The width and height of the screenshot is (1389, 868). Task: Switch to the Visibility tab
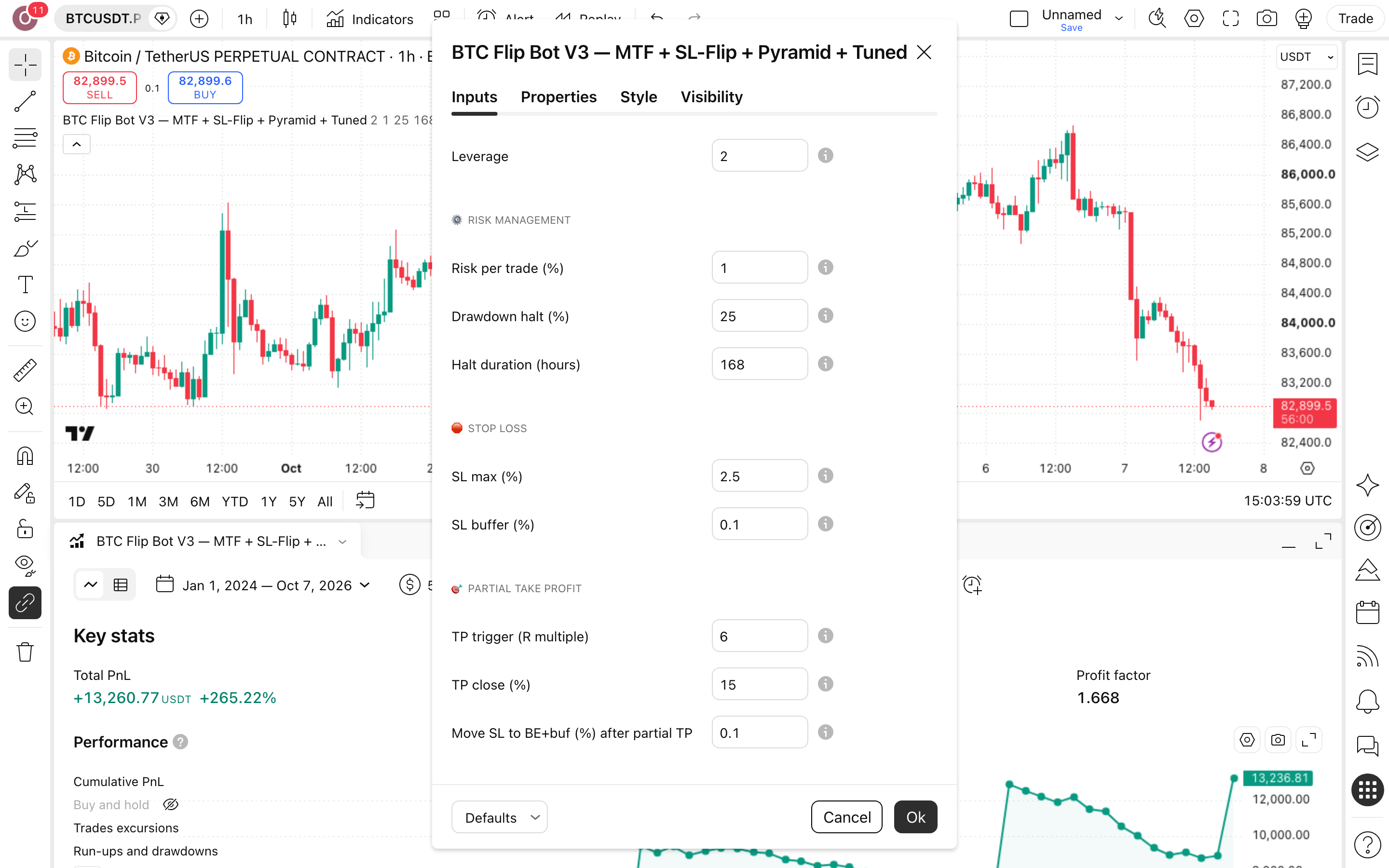point(711,97)
